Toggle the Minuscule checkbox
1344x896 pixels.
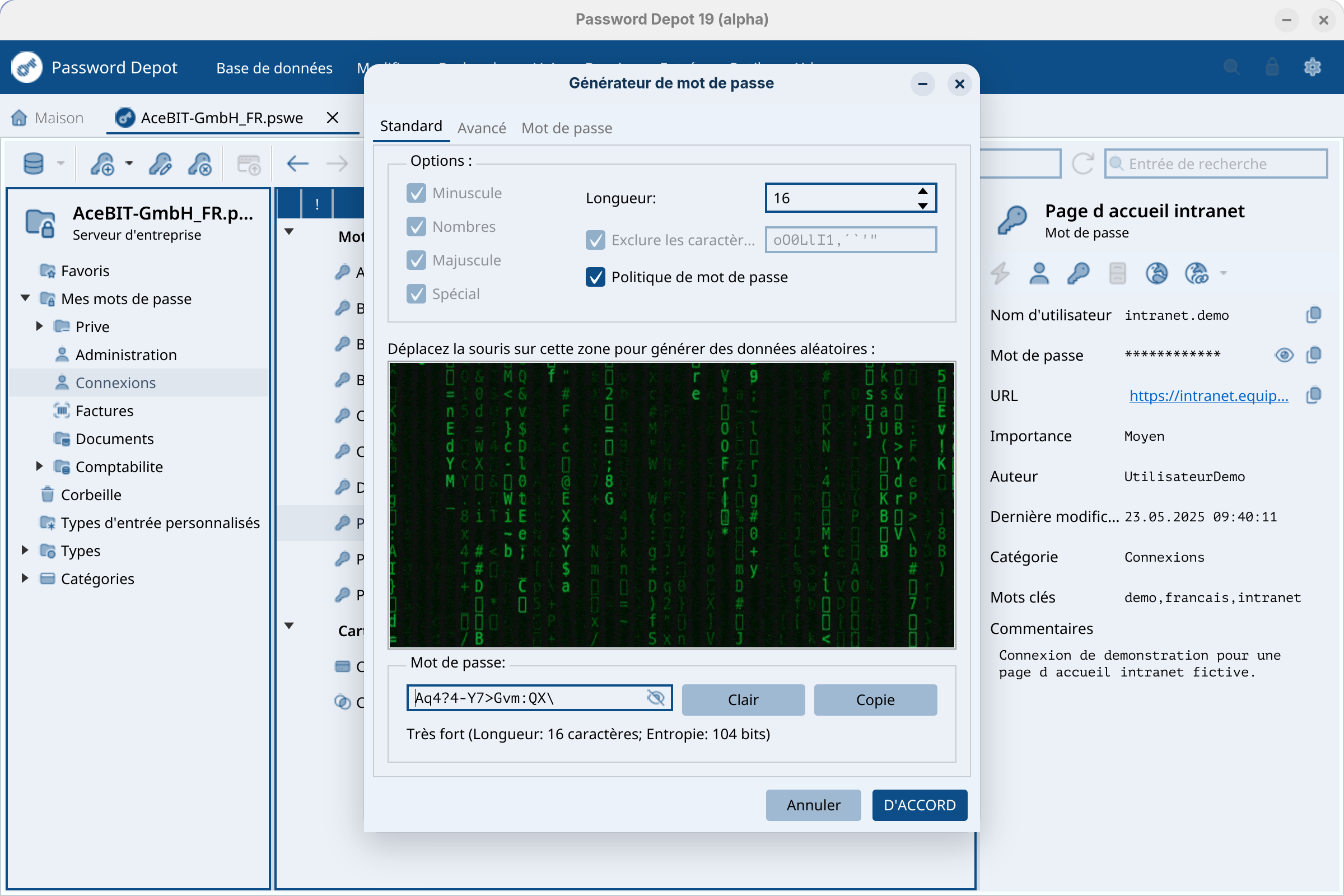[x=417, y=193]
